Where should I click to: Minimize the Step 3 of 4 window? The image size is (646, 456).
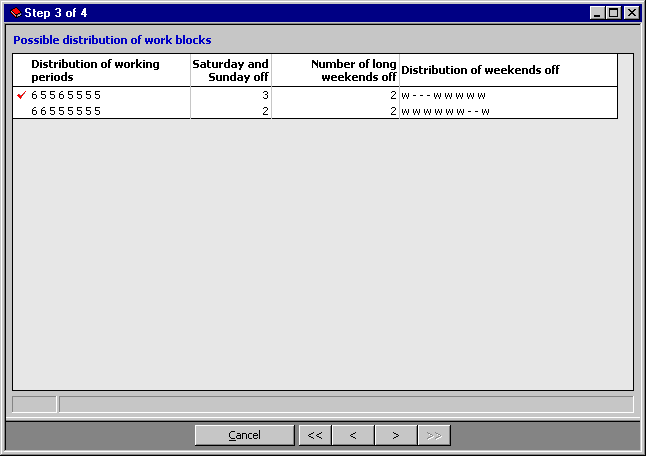tap(597, 13)
